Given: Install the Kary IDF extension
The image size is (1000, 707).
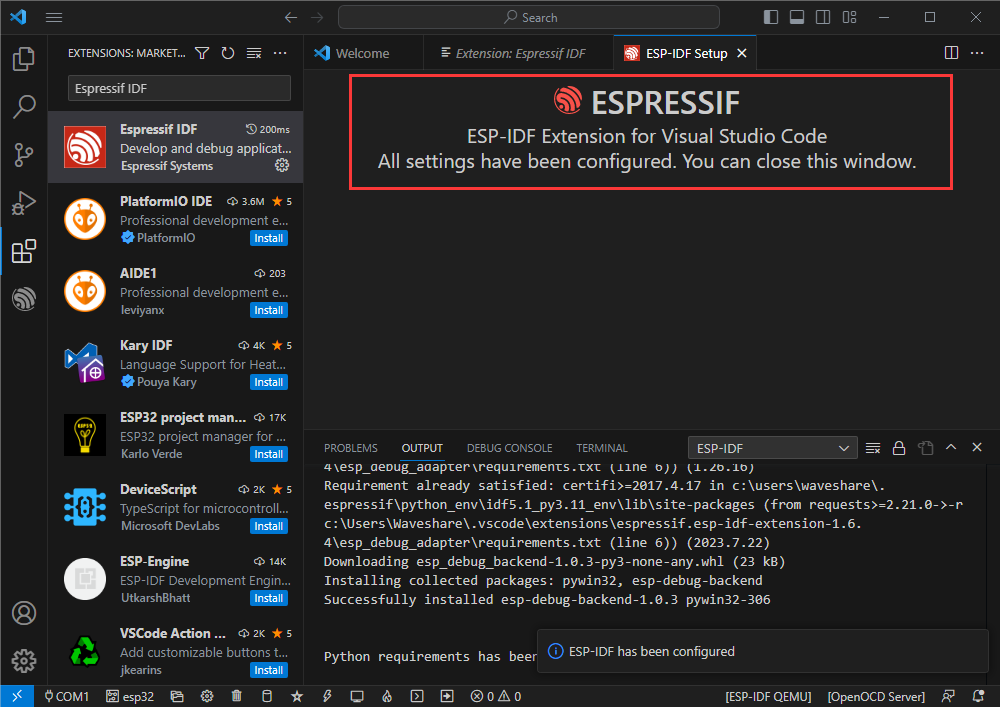Looking at the screenshot, I should click(269, 383).
